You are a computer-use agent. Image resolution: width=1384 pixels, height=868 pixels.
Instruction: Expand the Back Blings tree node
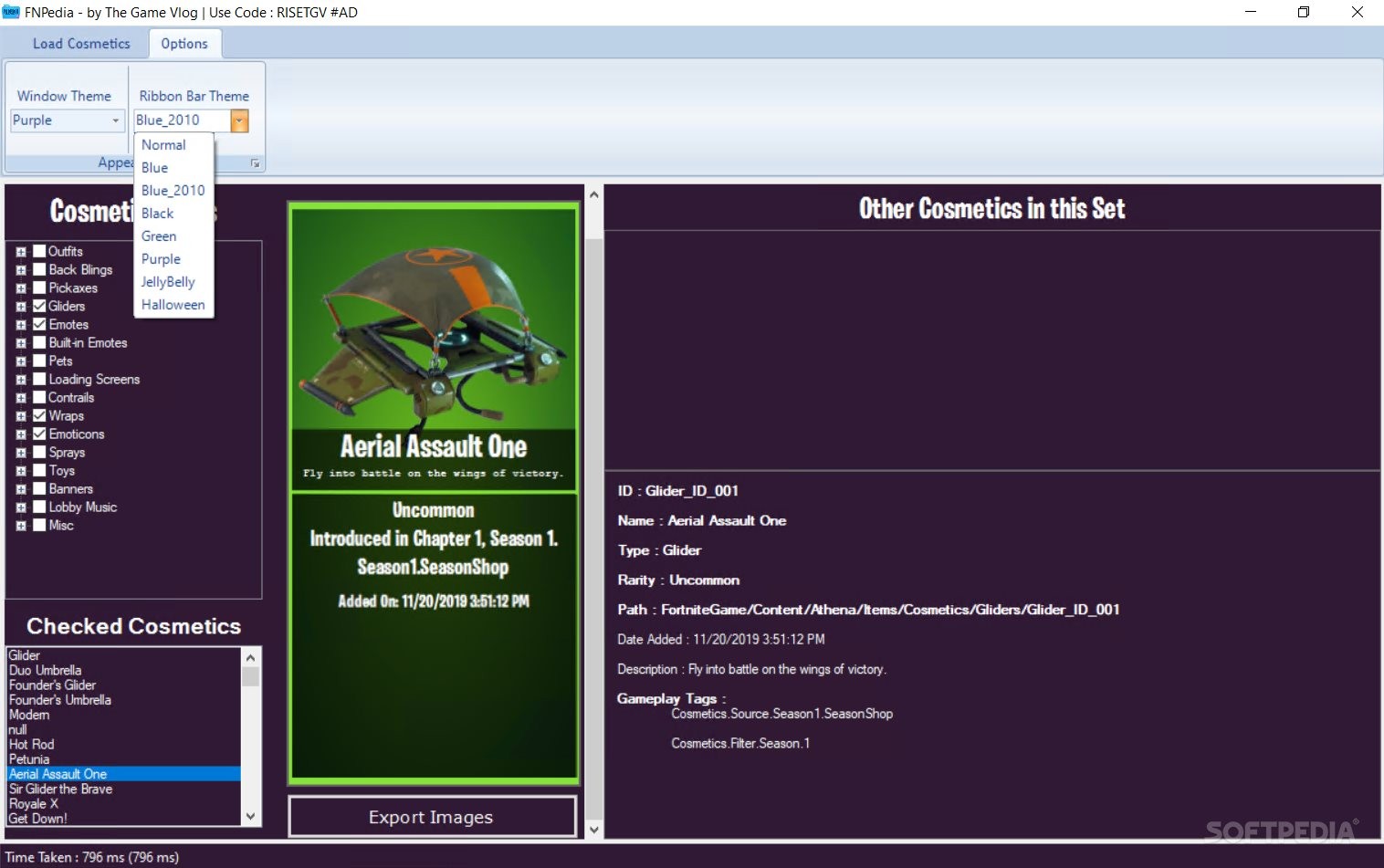tap(21, 270)
